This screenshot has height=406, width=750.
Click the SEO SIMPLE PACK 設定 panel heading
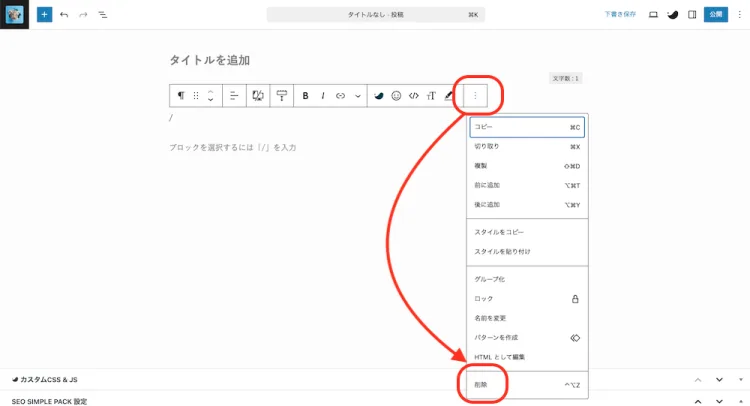49,402
